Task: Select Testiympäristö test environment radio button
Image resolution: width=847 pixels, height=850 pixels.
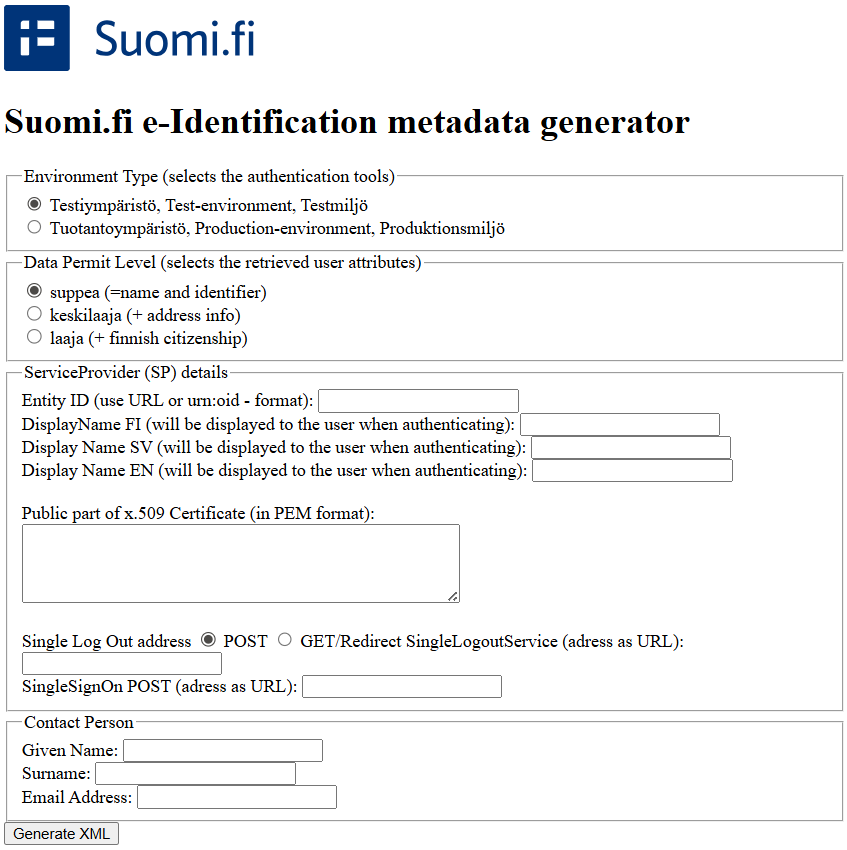Action: (x=35, y=204)
